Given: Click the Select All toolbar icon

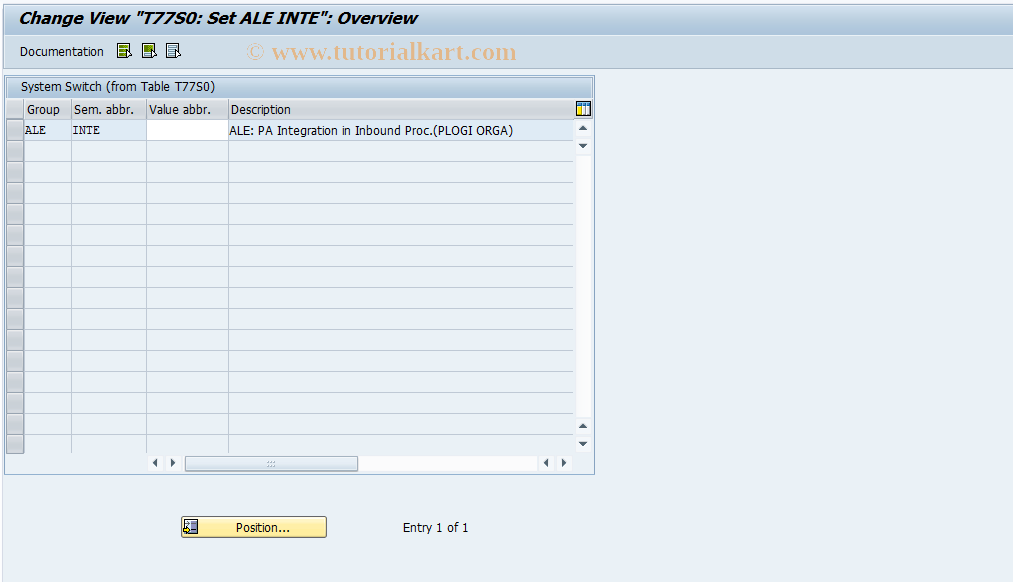Looking at the screenshot, I should (124, 51).
